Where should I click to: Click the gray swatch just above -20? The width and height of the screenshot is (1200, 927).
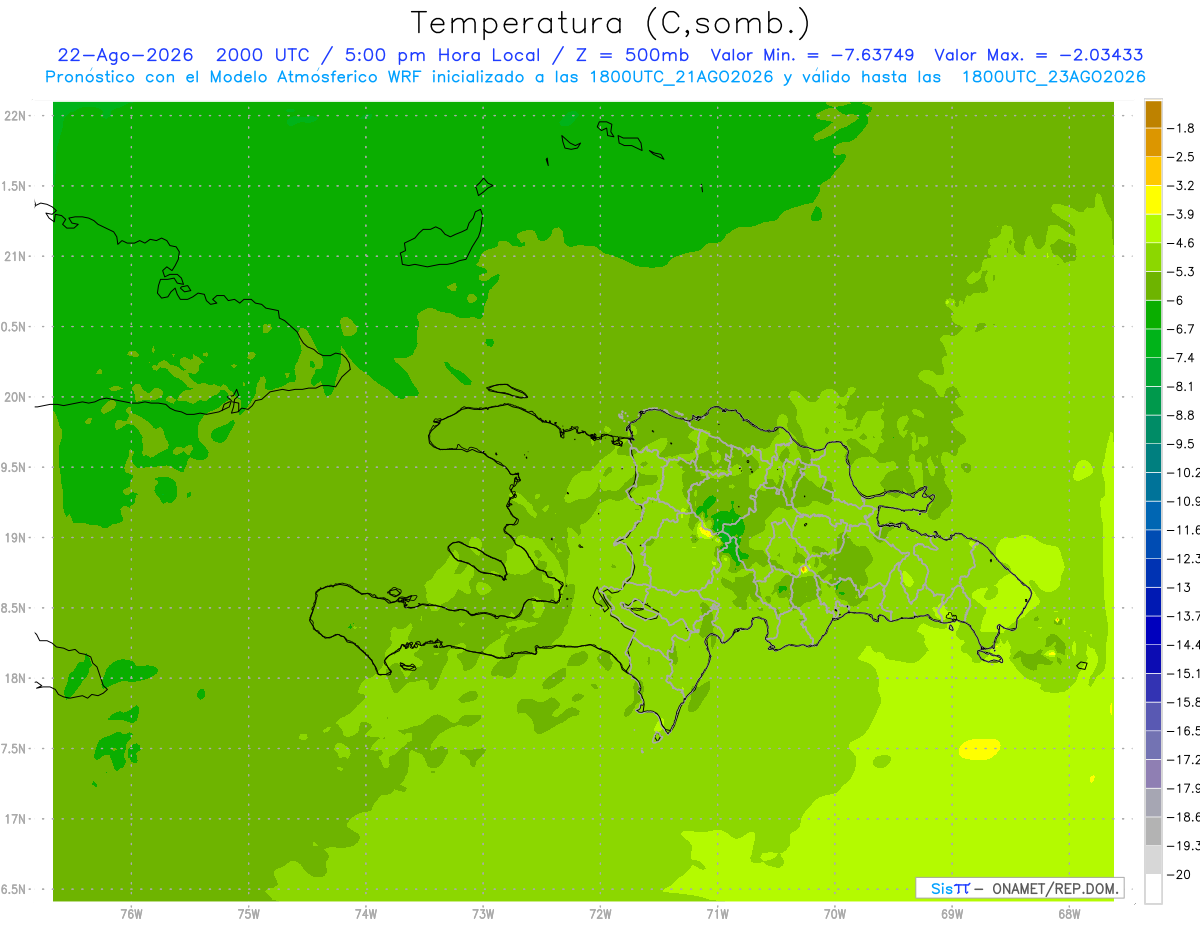(1153, 860)
